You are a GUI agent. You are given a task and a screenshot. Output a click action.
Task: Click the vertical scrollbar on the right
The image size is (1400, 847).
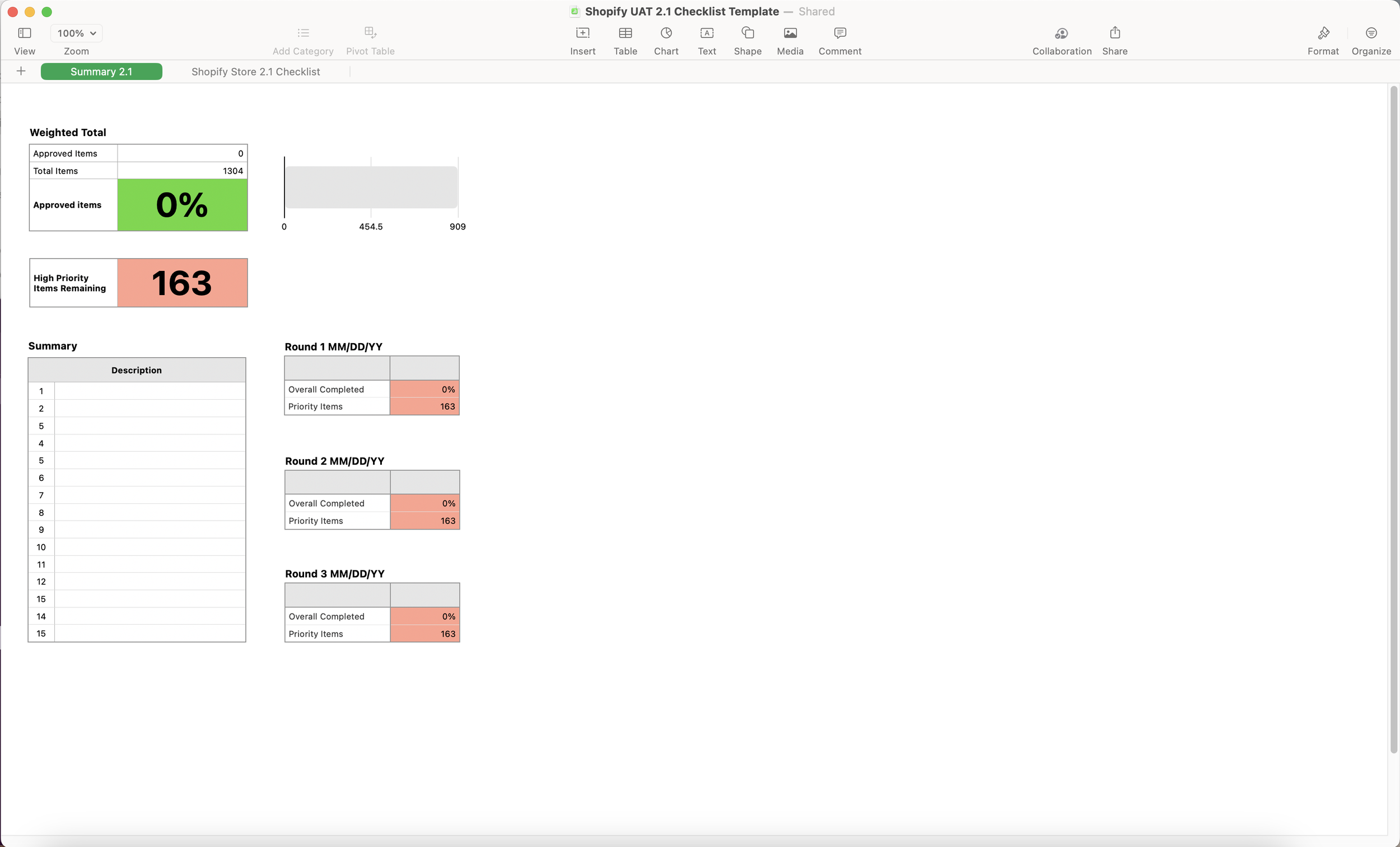point(1394,420)
